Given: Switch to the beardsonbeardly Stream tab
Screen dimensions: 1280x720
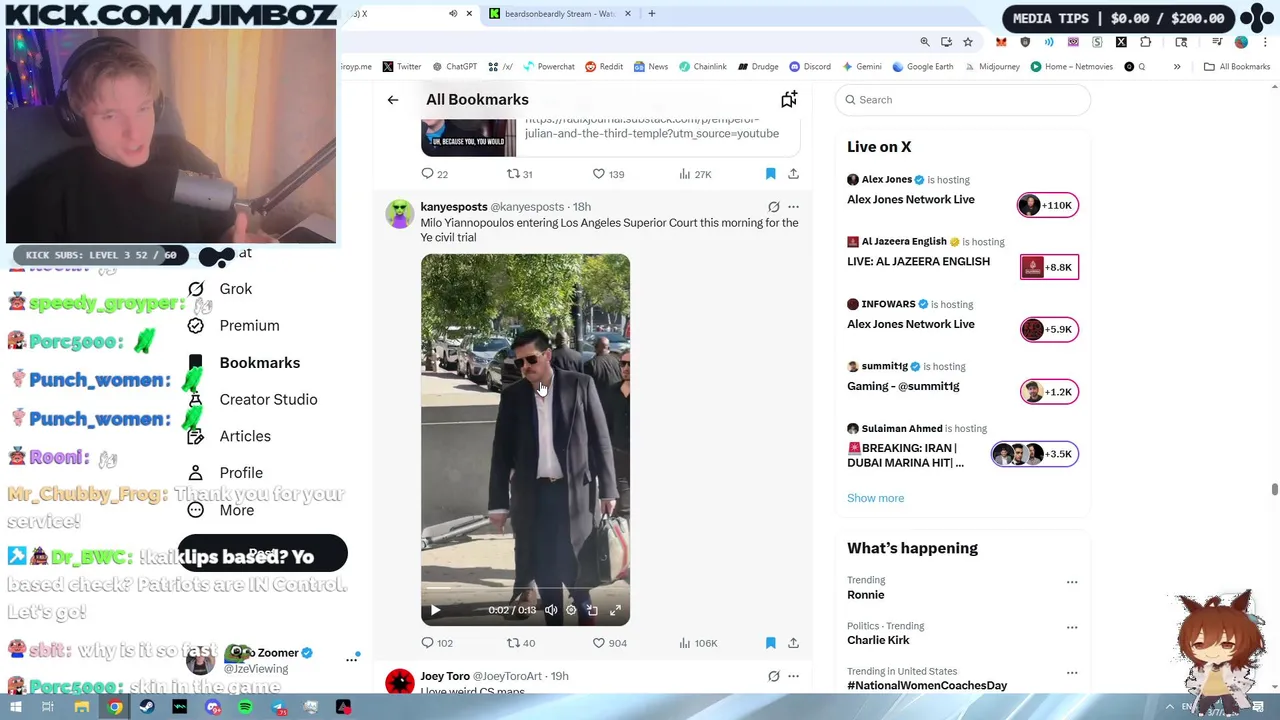Looking at the screenshot, I should coord(559,14).
